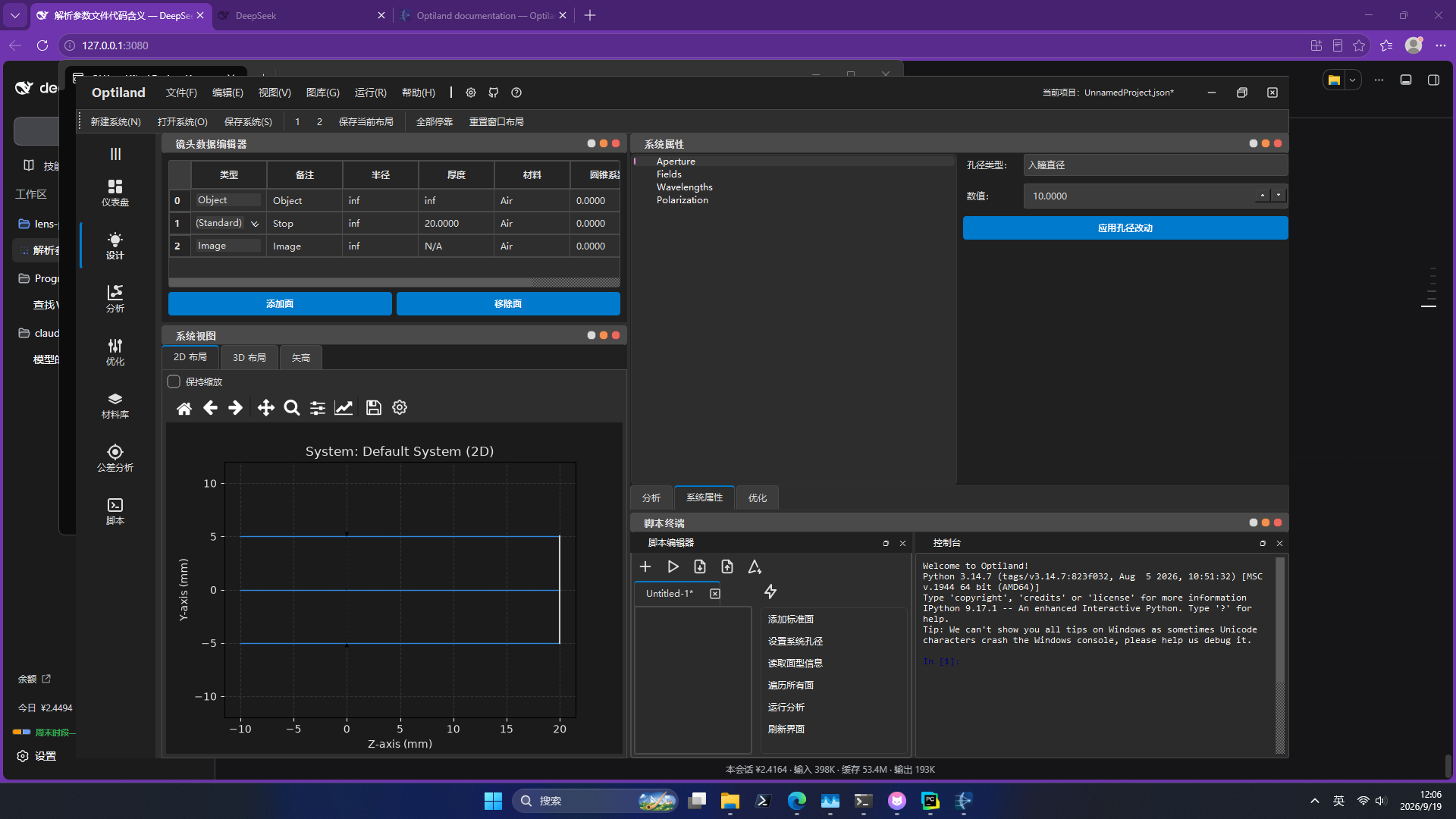Image resolution: width=1456 pixels, height=819 pixels.
Task: Save the figure with the floppy icon
Action: [x=374, y=408]
